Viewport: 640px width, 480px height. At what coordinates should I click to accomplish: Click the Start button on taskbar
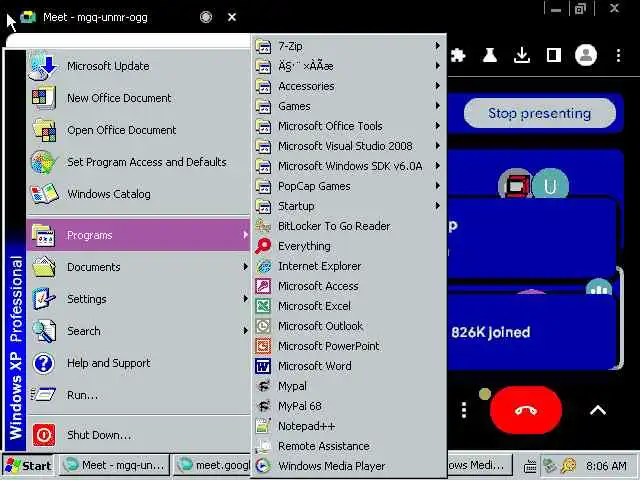point(28,466)
